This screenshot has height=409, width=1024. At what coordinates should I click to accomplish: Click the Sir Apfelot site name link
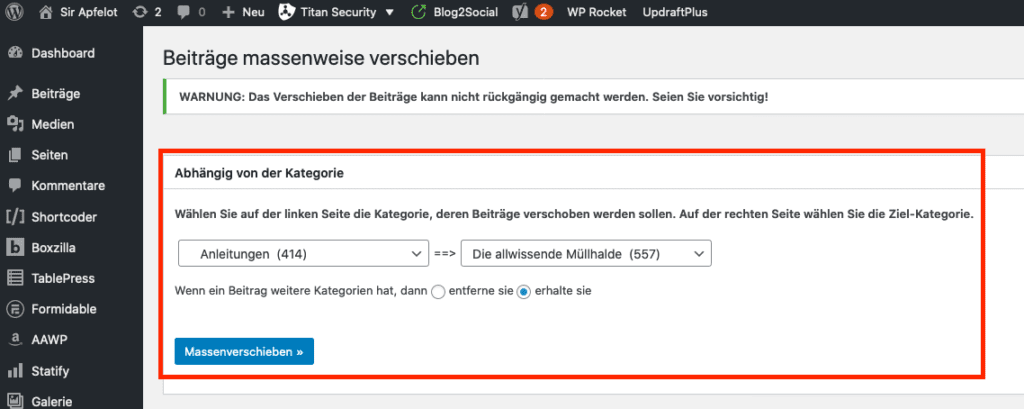click(x=88, y=12)
